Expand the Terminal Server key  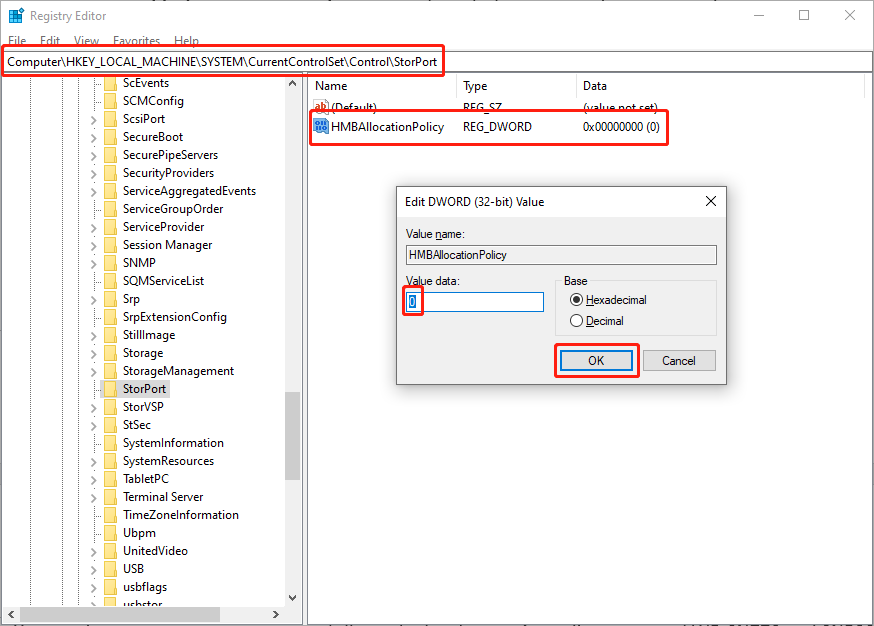tap(94, 498)
